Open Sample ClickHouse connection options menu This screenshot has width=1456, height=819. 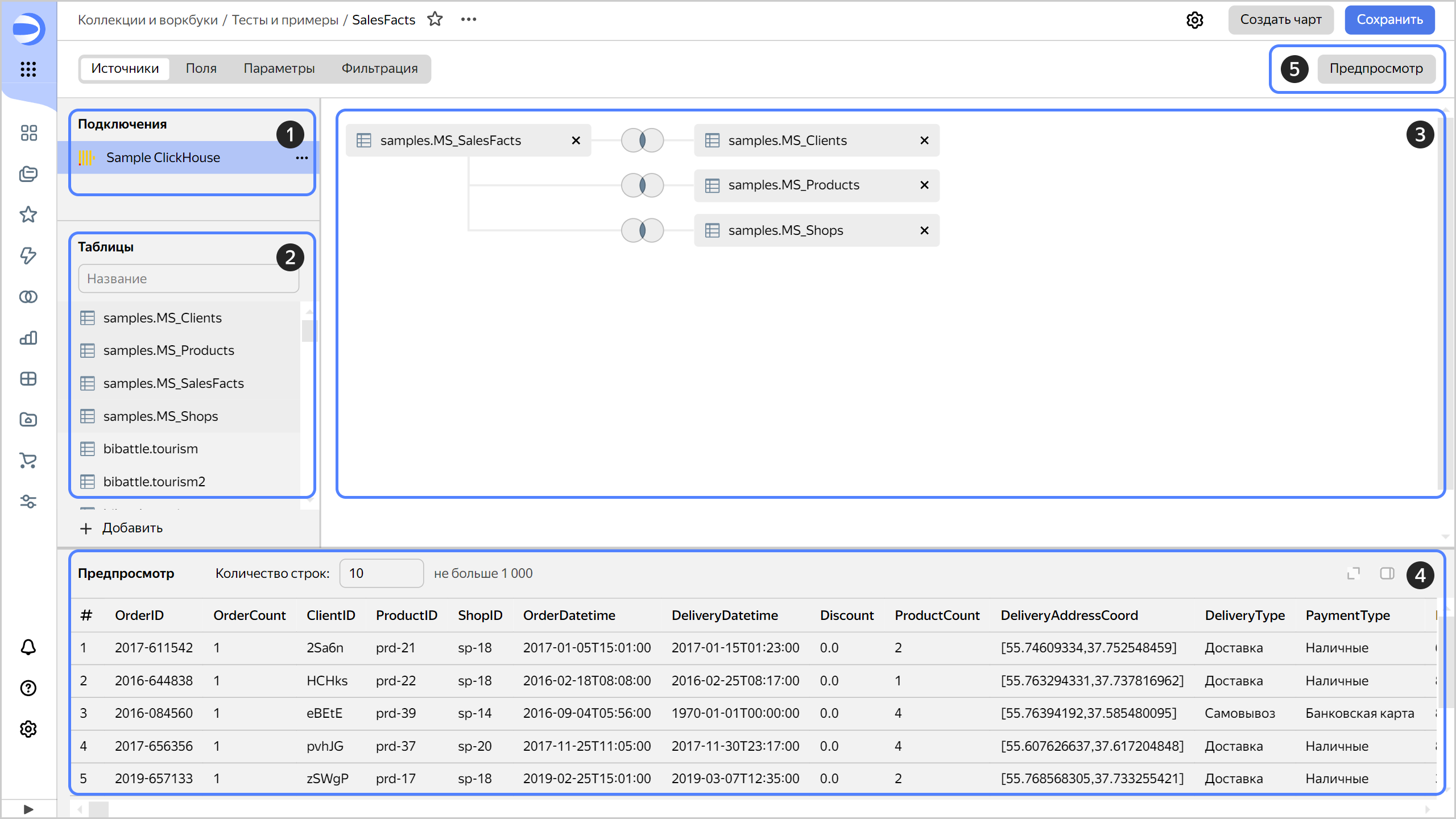pyautogui.click(x=301, y=158)
